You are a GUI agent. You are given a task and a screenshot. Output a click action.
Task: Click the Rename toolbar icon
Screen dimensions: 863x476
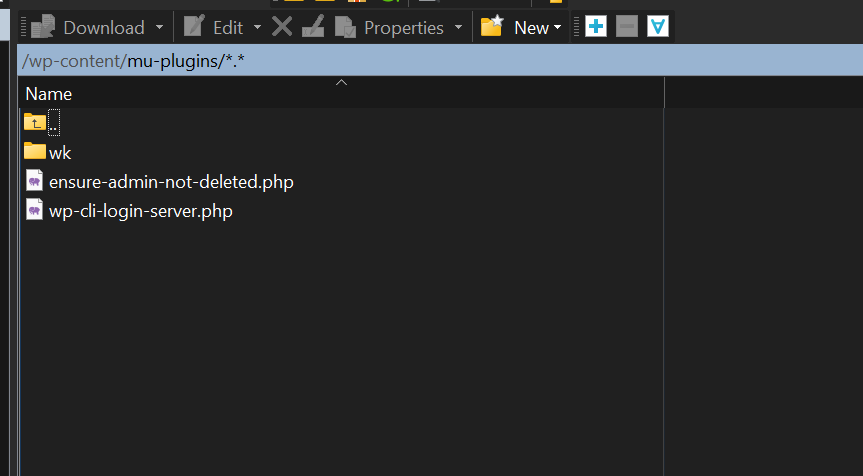[313, 27]
